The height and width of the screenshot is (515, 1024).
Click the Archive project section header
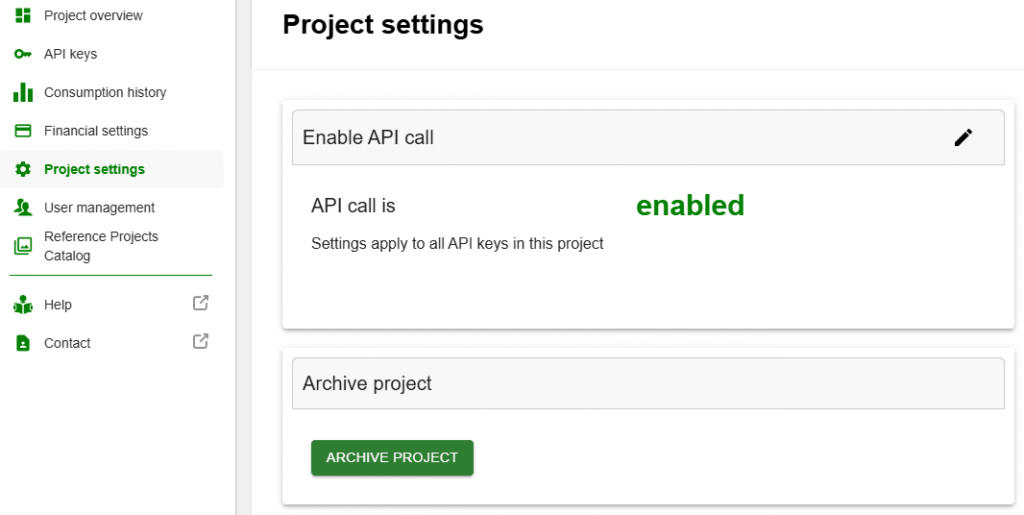click(x=648, y=383)
